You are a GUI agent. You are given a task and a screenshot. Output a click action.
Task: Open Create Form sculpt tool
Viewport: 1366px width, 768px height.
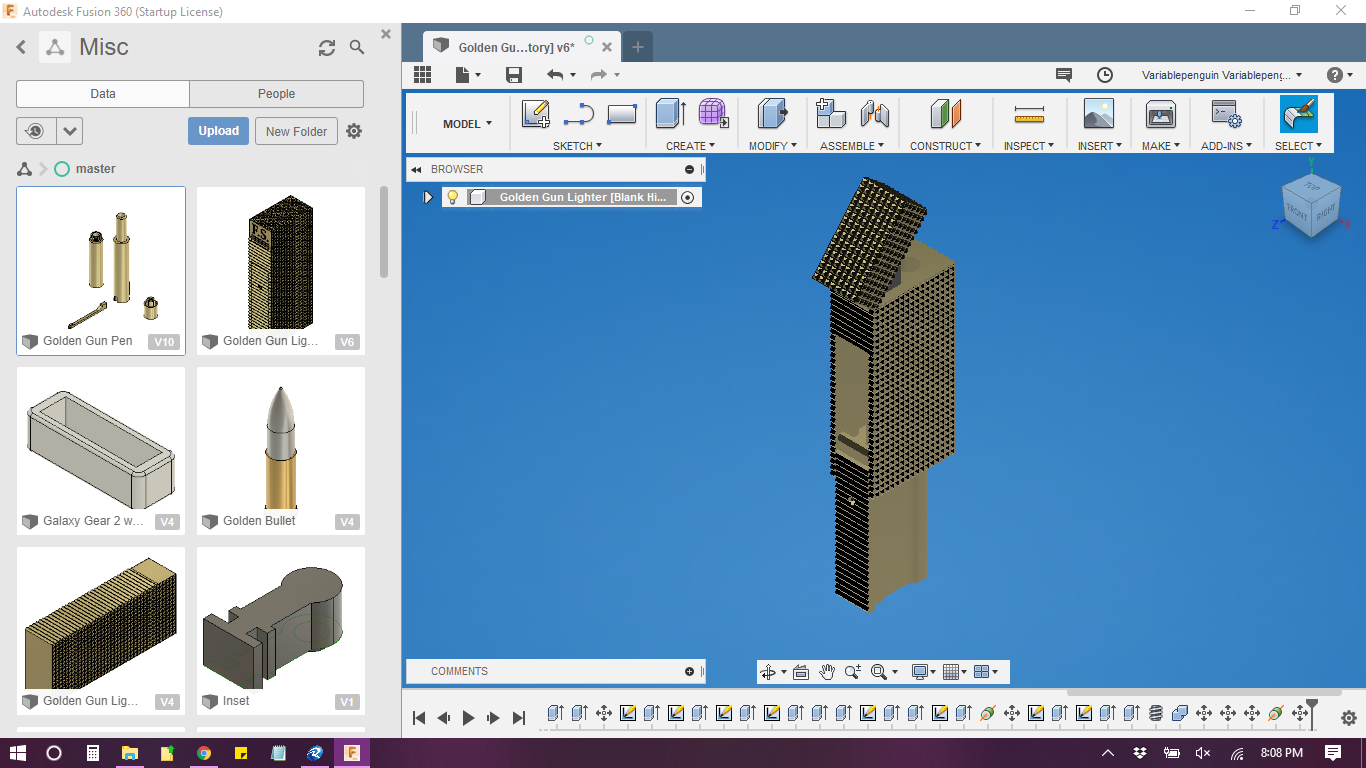click(x=713, y=113)
